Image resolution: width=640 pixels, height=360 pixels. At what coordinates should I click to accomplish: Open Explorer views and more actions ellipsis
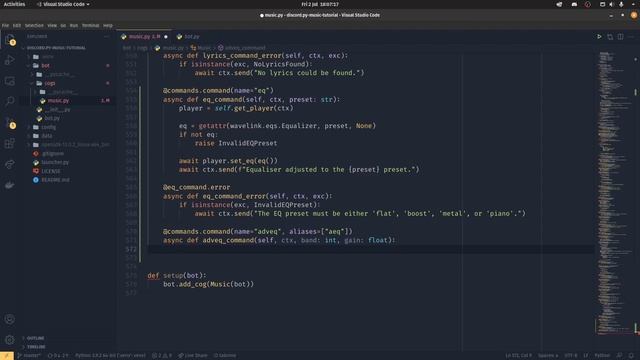[x=107, y=36]
